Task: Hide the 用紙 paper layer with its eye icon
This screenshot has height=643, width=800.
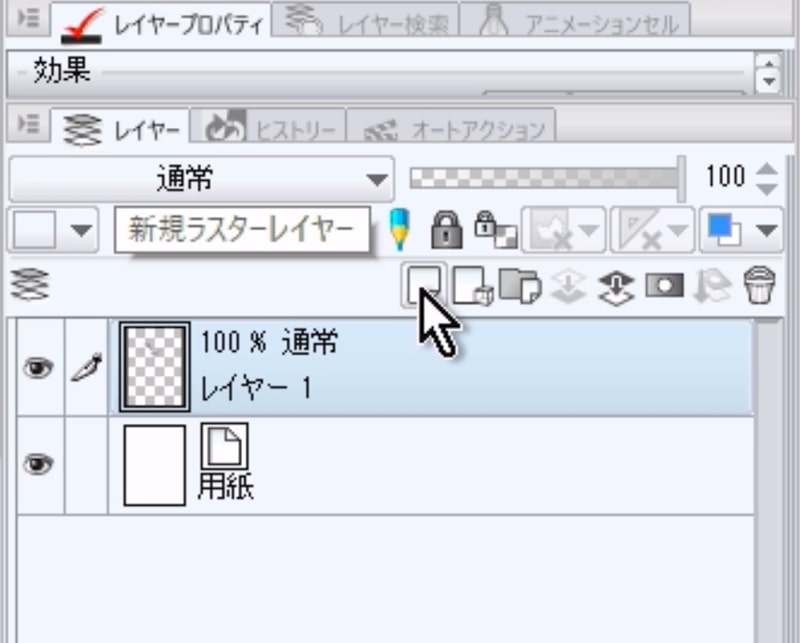Action: click(38, 464)
